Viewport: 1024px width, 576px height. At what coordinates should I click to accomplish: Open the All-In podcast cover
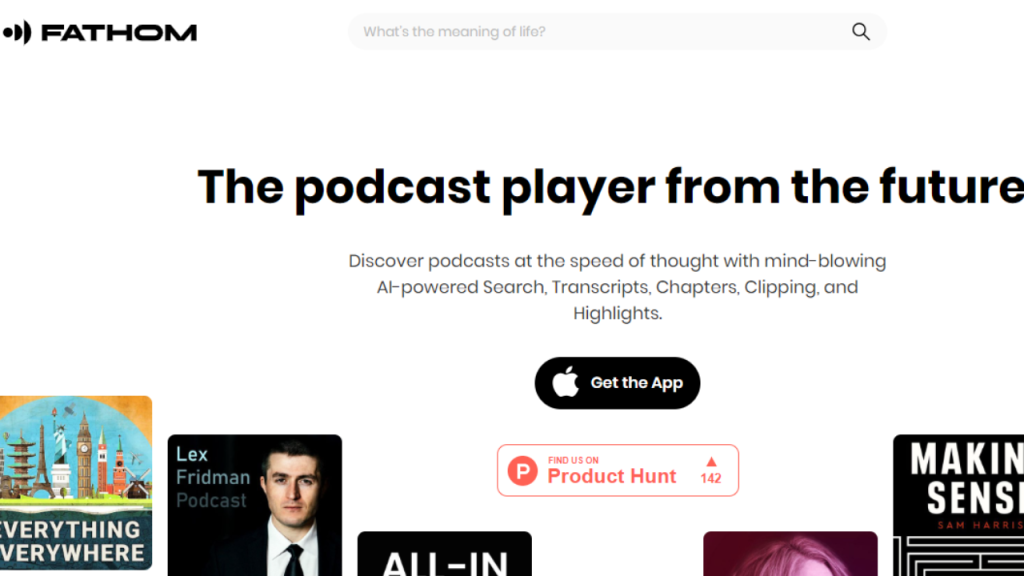click(x=445, y=554)
